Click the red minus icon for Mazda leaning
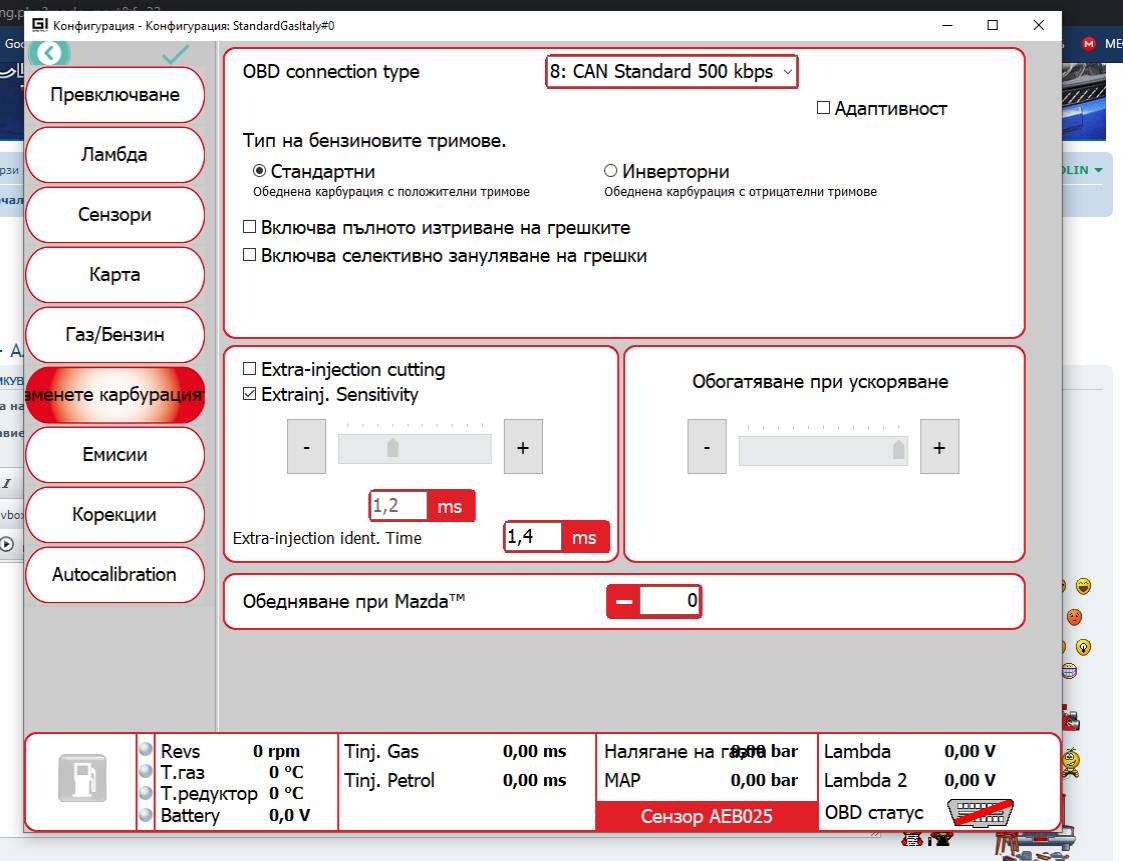This screenshot has width=1123, height=861. (x=624, y=601)
